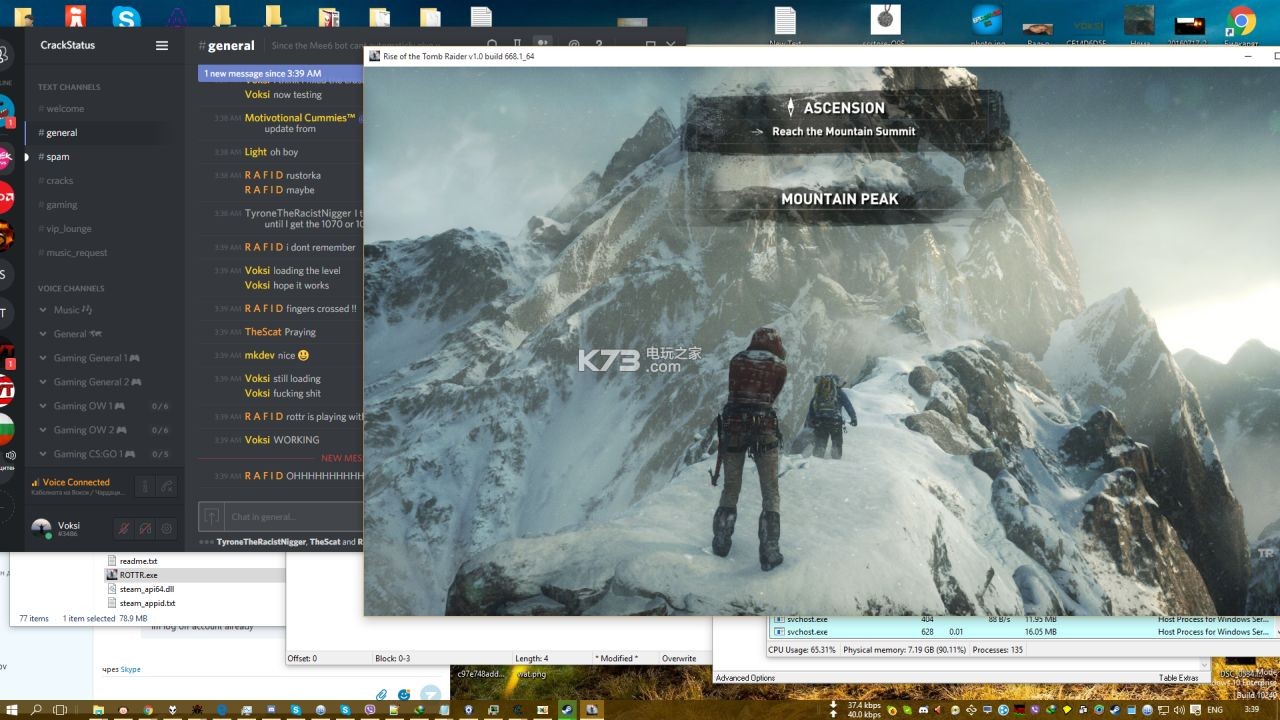Open the pink server icon in Discord sidebar
The image size is (1280, 720).
pos(5,158)
